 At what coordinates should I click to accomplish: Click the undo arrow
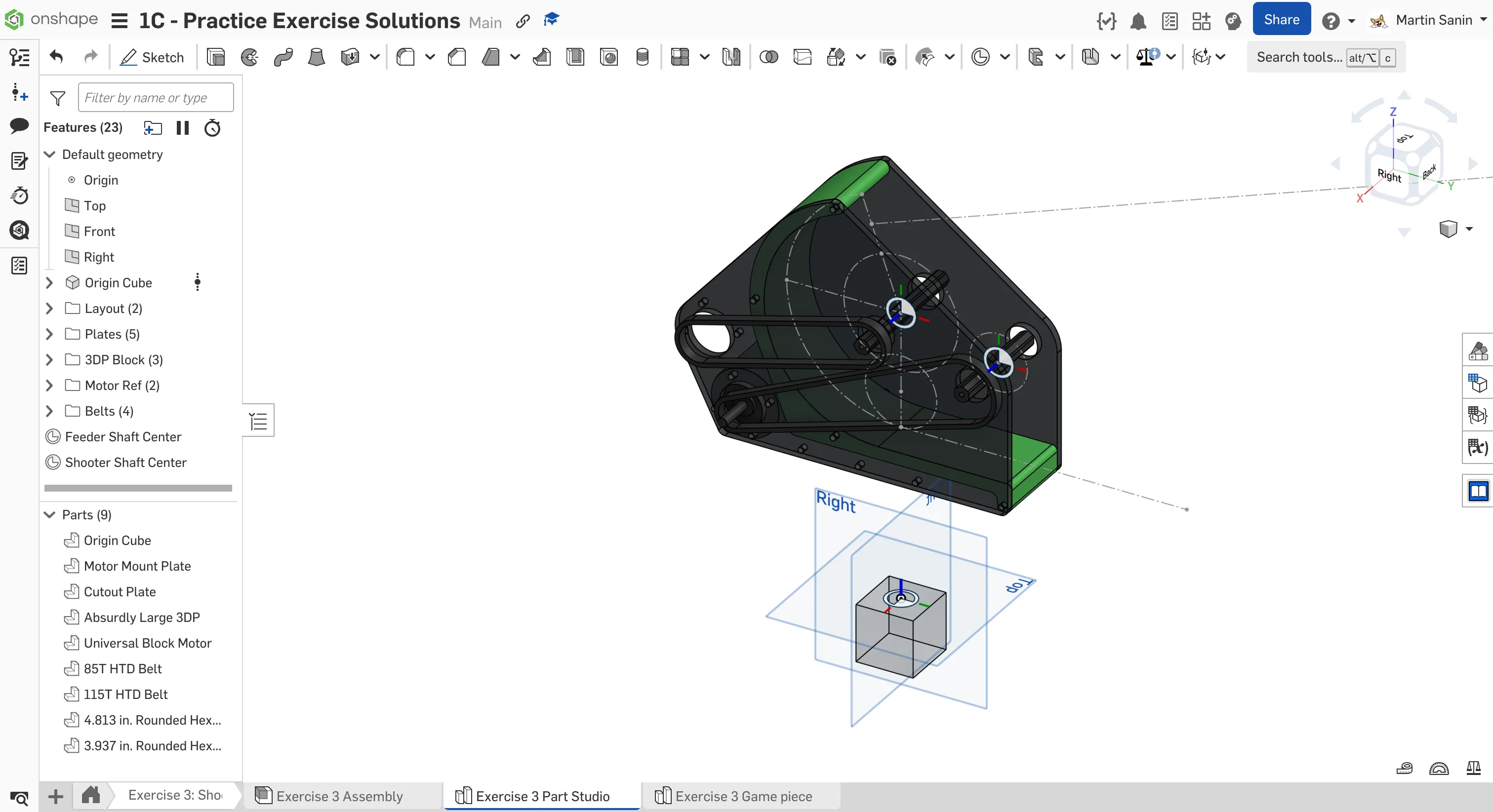tap(56, 57)
